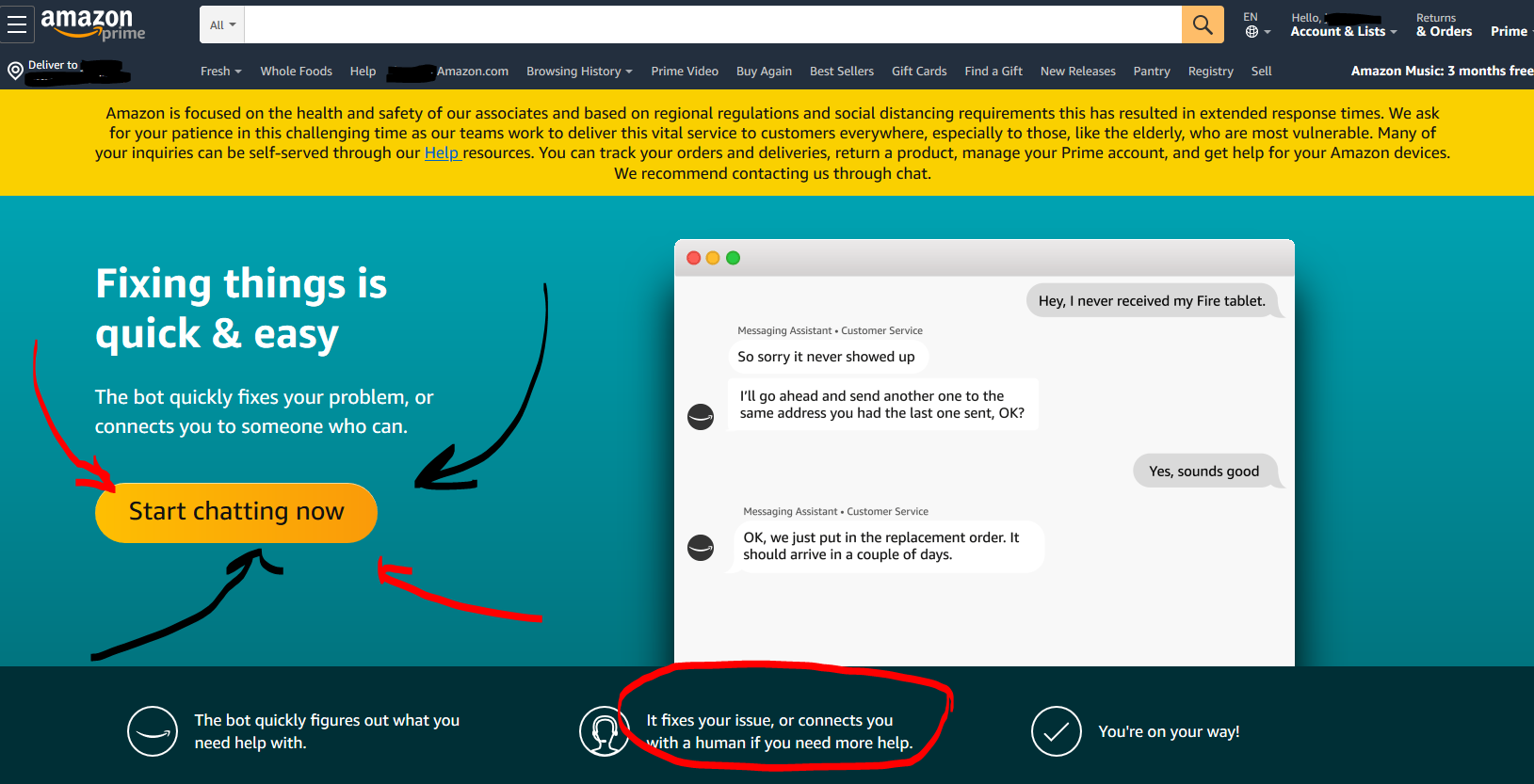Viewport: 1534px width, 784px height.
Task: Click the checkmark circle icon
Action: pyautogui.click(x=1056, y=731)
